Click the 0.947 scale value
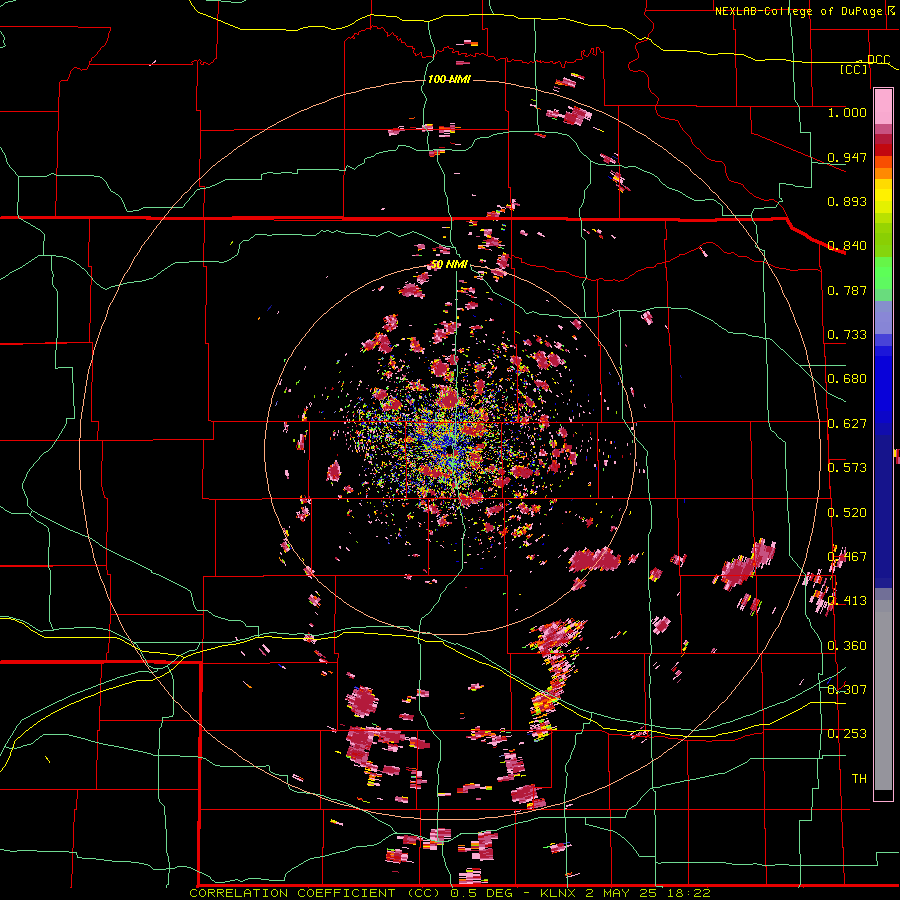Viewport: 900px width, 900px height. [847, 157]
